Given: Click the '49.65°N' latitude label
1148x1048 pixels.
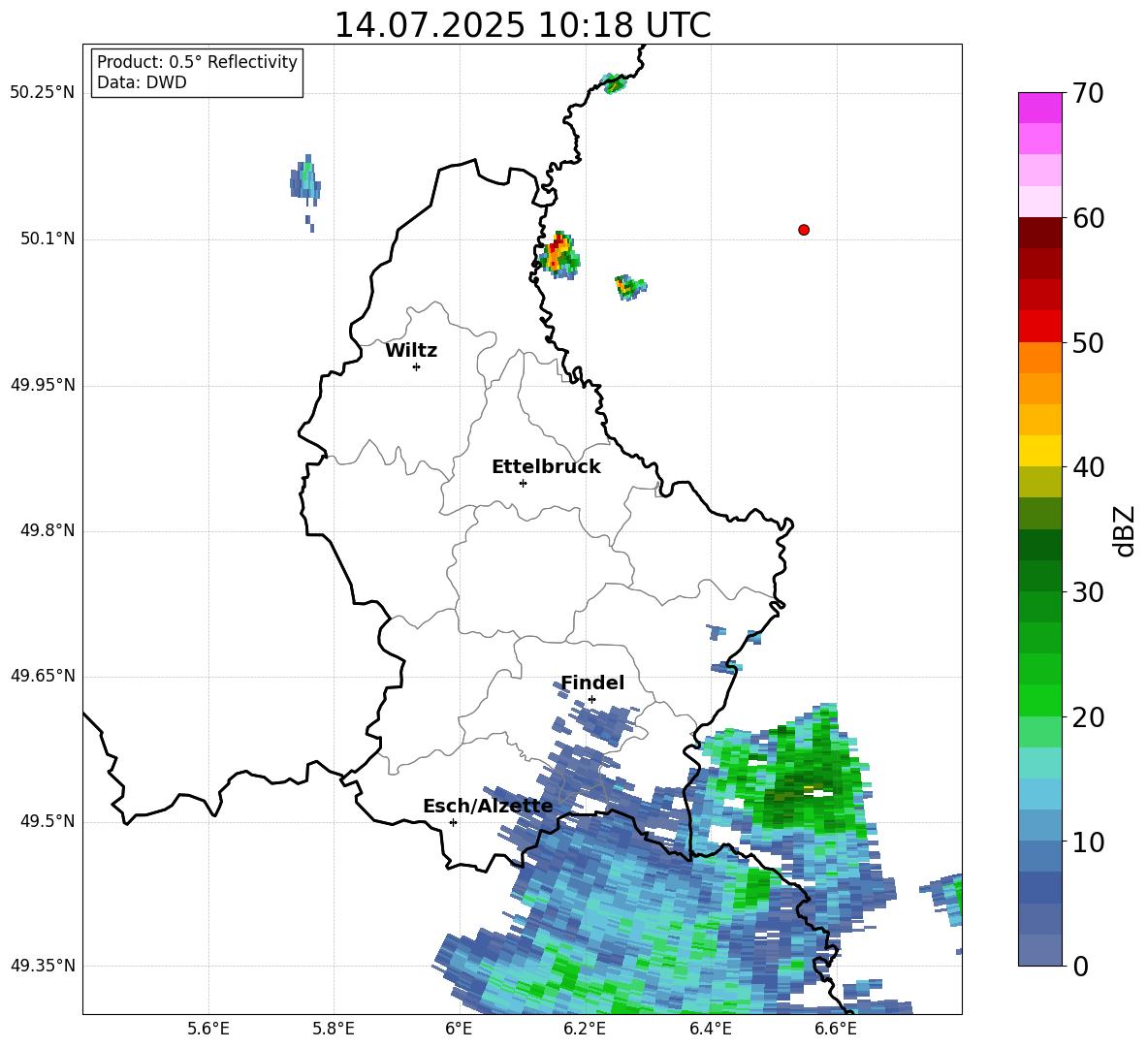Looking at the screenshot, I should click(43, 677).
